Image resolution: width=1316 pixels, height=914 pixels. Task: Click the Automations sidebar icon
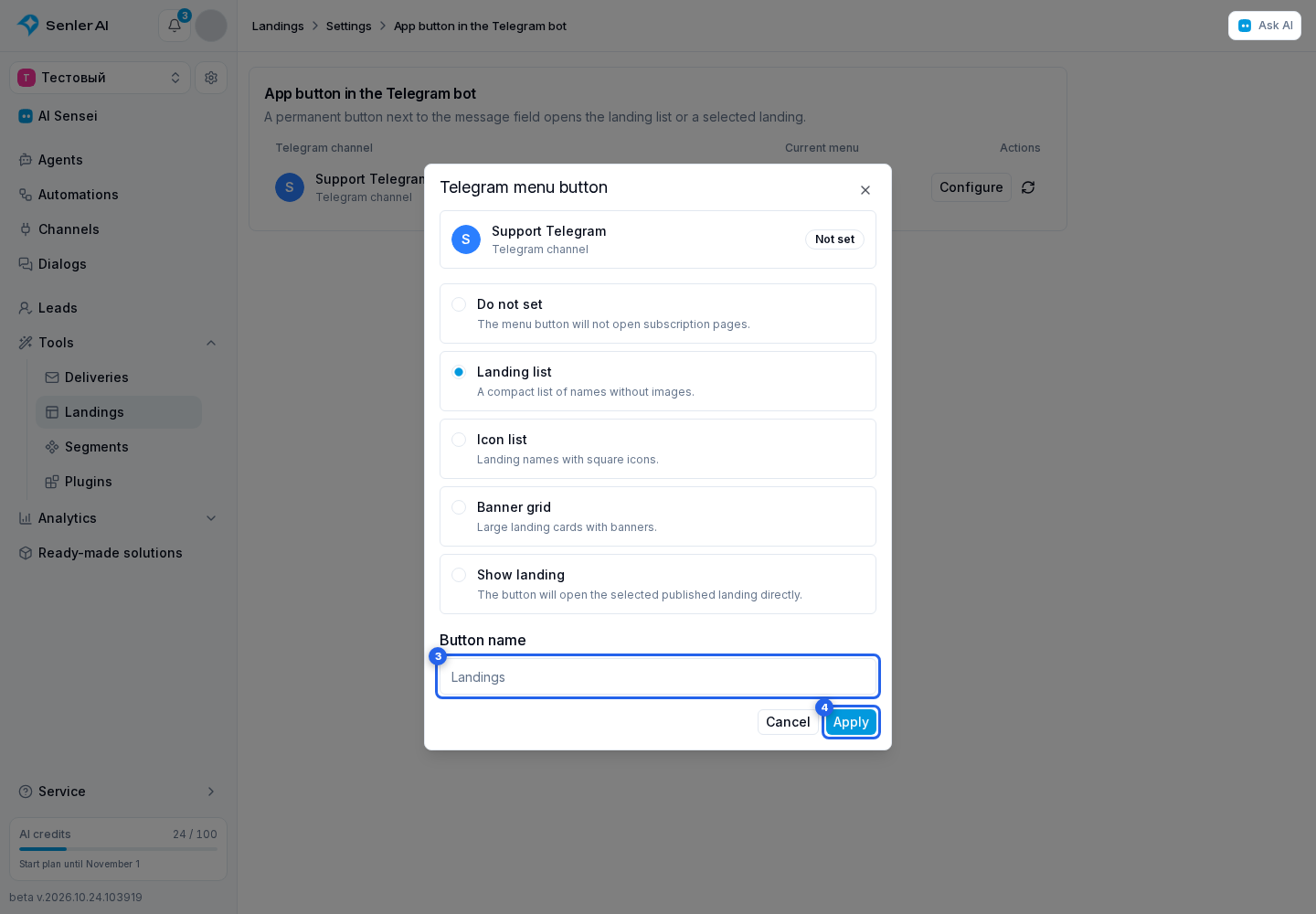[x=26, y=195]
